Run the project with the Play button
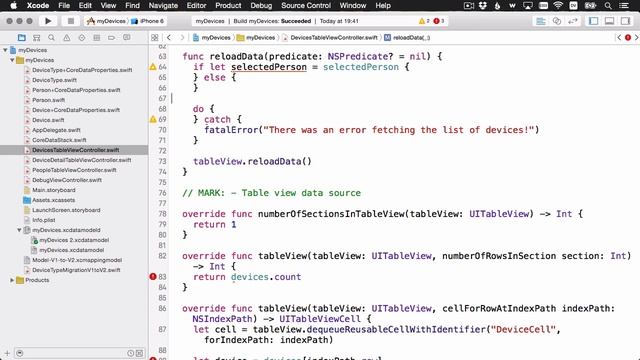The height and width of the screenshot is (360, 640). pyautogui.click(x=48, y=21)
